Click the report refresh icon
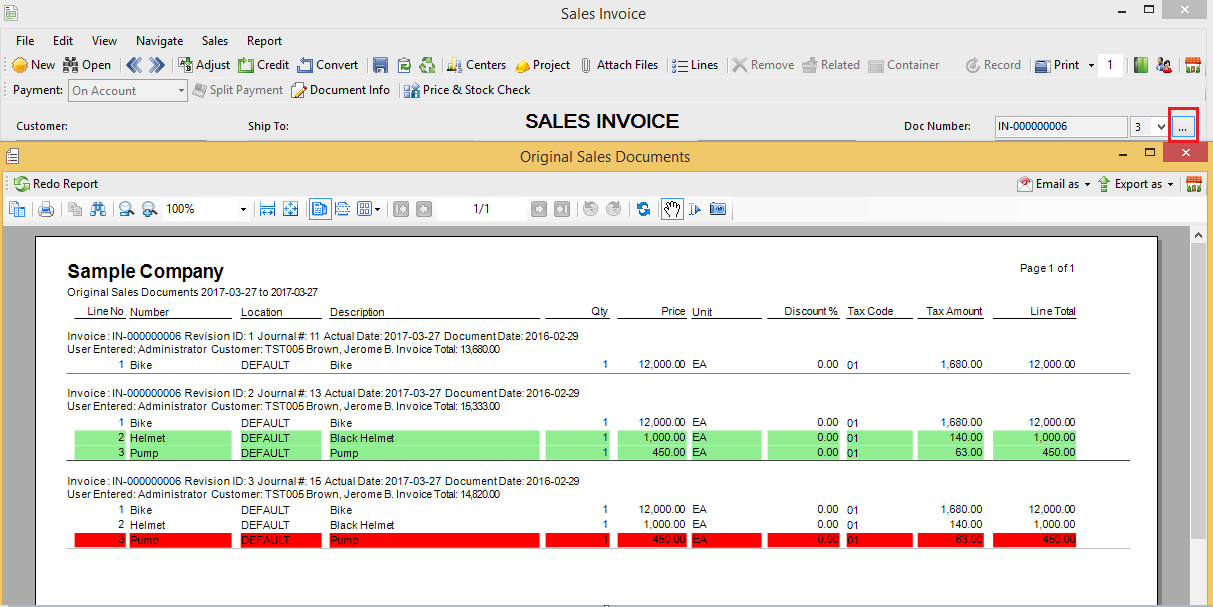The image size is (1213, 607). (643, 209)
